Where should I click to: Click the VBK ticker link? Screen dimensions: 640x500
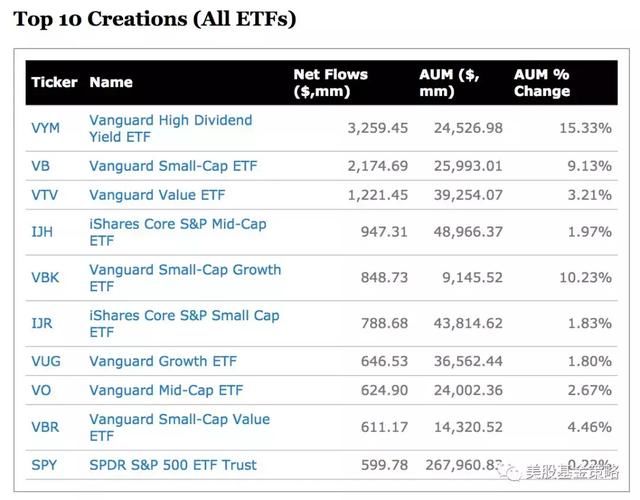(45, 278)
